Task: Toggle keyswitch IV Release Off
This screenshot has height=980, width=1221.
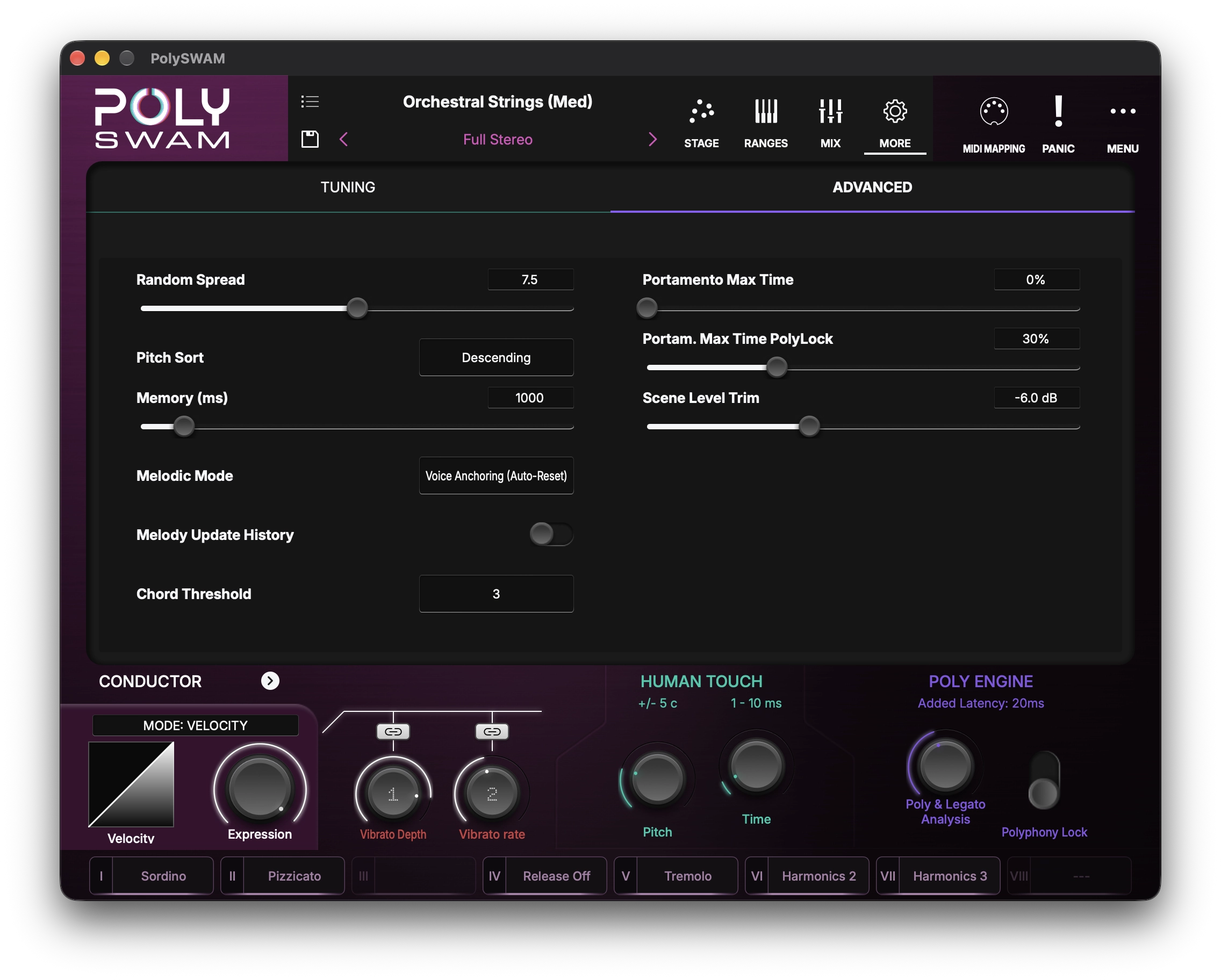Action: click(x=544, y=876)
